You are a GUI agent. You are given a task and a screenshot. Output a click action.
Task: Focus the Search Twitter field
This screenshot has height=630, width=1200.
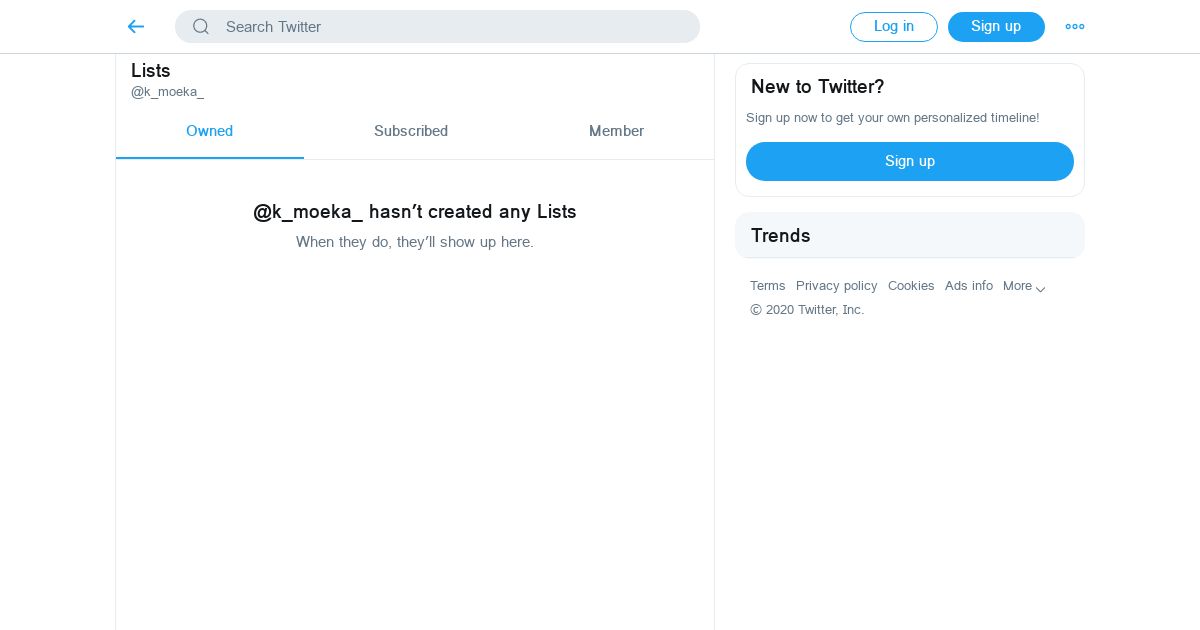pos(437,27)
